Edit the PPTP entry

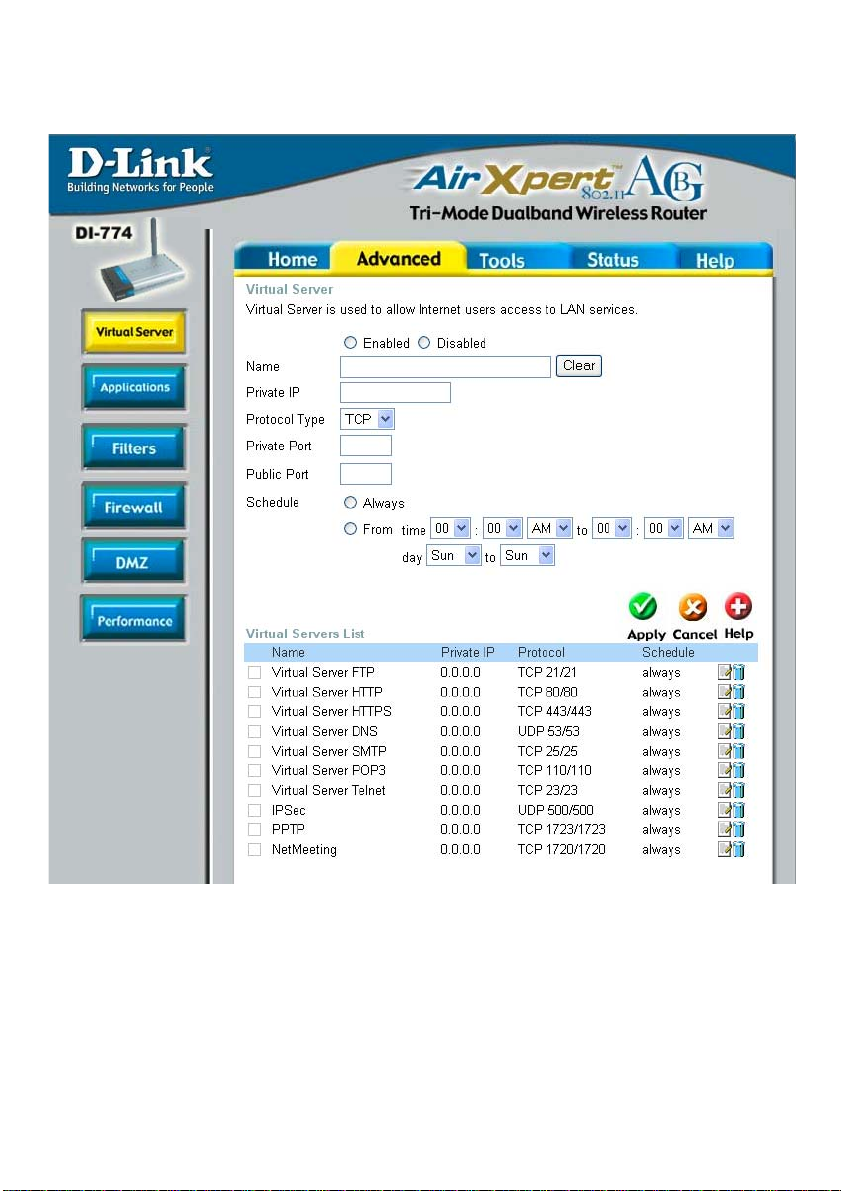pos(725,829)
